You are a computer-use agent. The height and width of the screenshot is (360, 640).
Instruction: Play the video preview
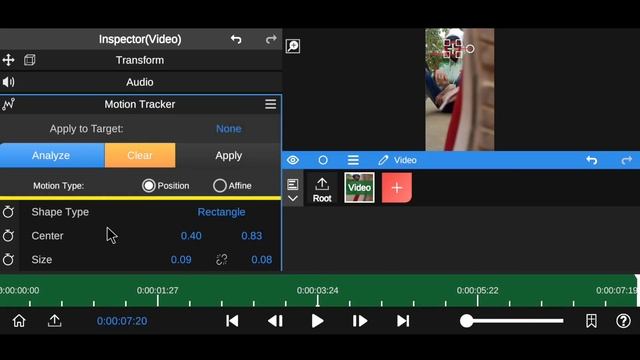tap(318, 321)
